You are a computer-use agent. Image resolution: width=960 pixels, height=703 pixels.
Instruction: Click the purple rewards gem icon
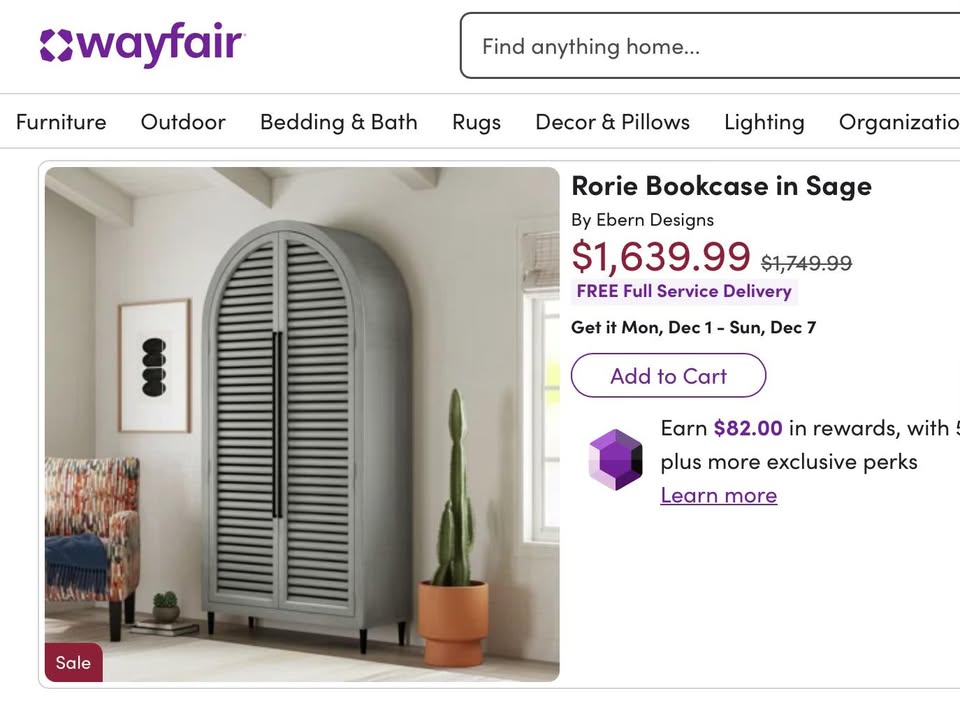615,460
